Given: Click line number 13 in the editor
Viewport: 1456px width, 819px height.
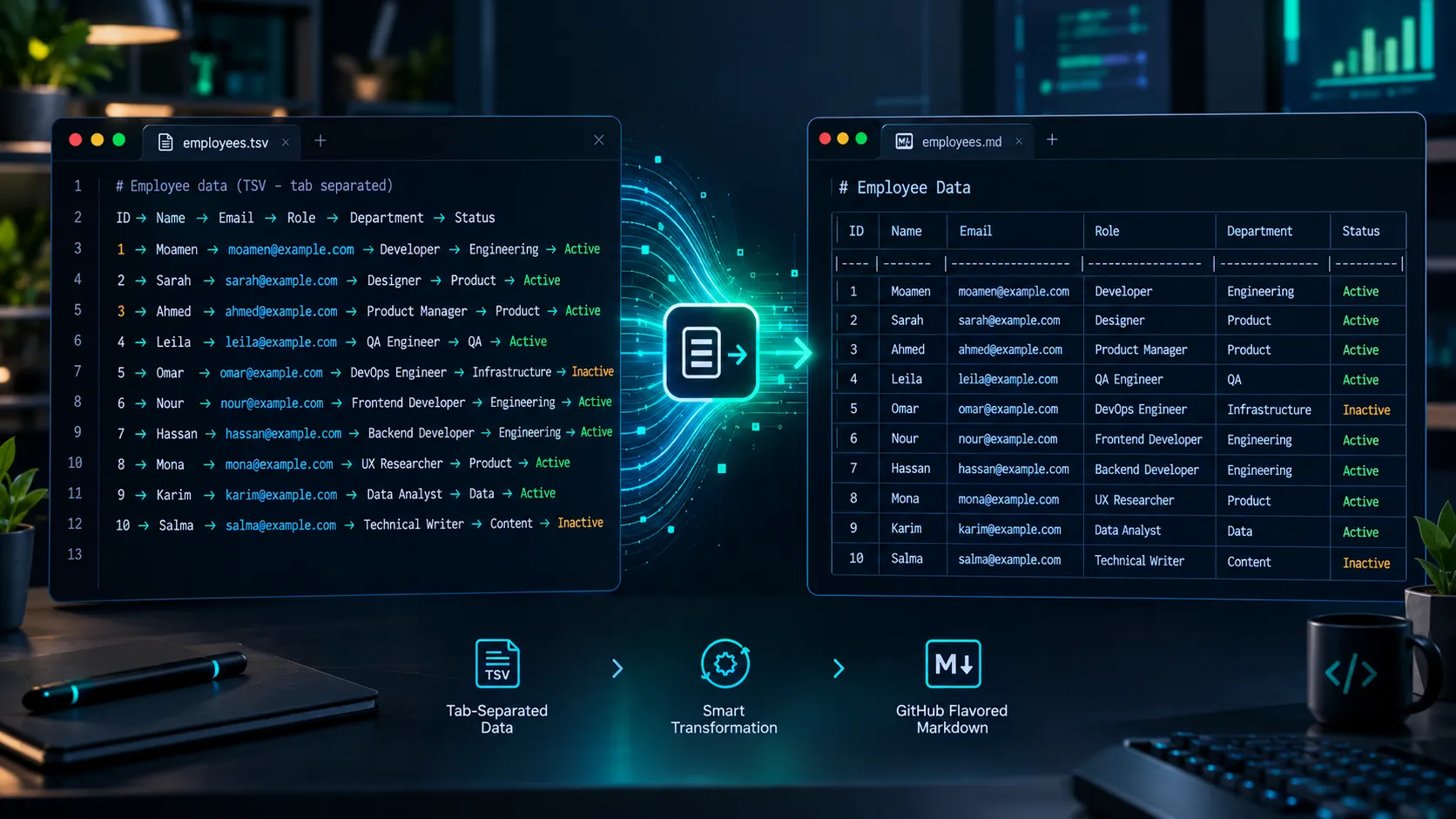Looking at the screenshot, I should 75,554.
